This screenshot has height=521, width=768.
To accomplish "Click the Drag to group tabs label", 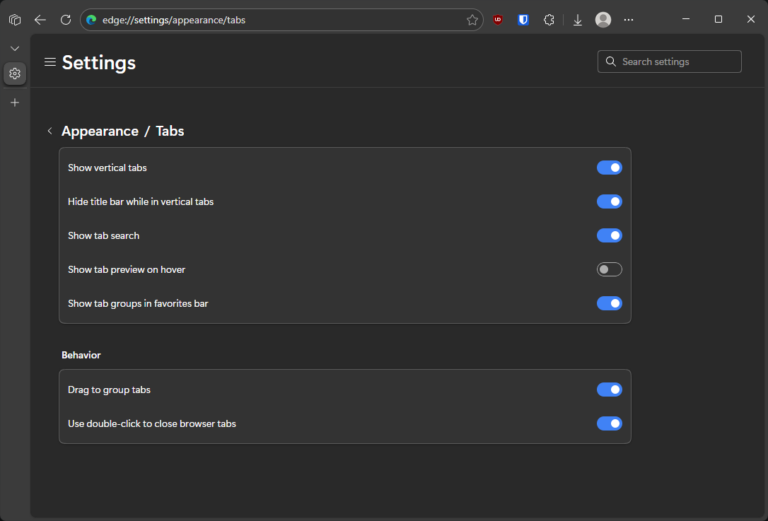I will coord(109,390).
